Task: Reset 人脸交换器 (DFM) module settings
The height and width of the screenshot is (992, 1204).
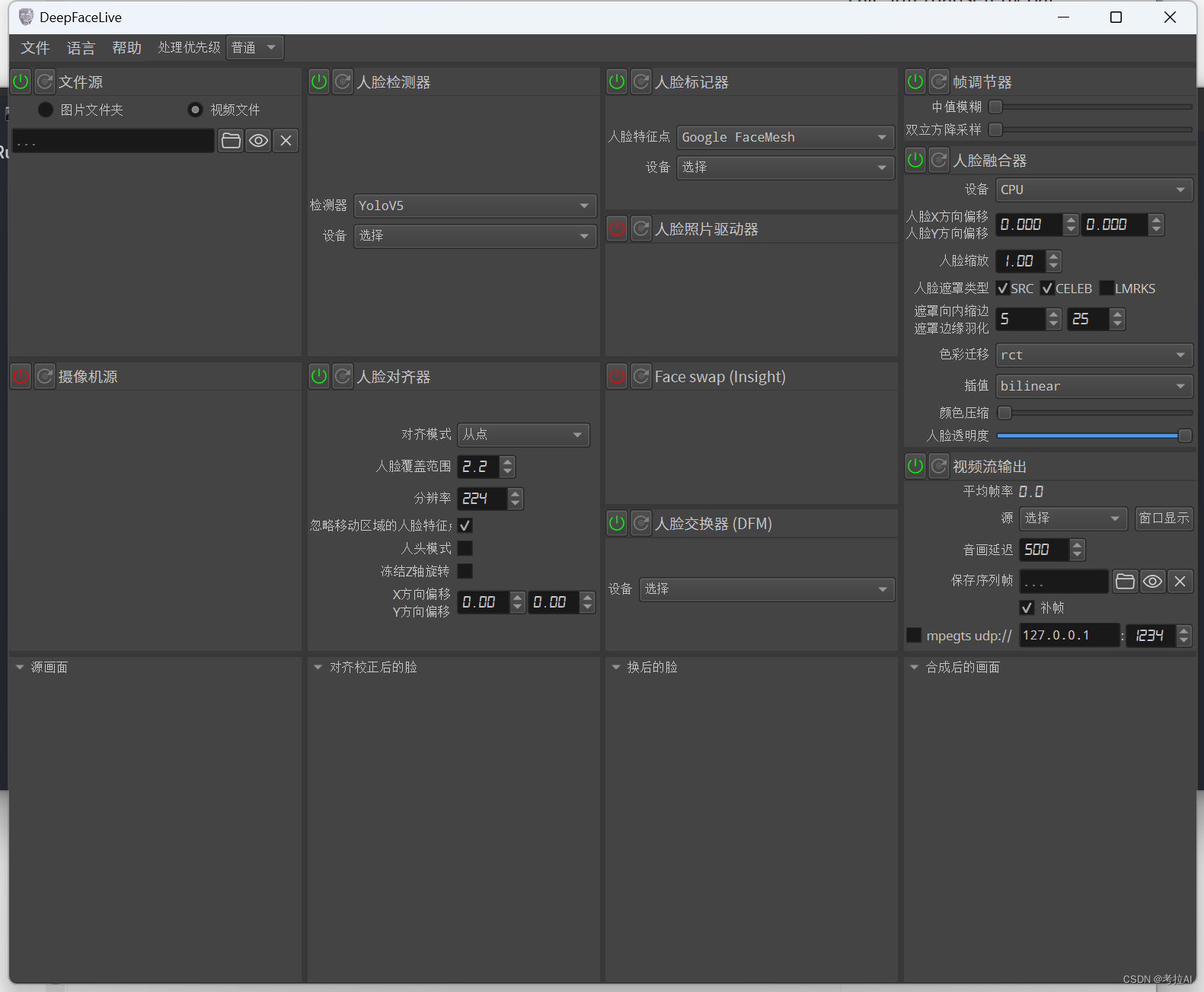Action: tap(641, 523)
